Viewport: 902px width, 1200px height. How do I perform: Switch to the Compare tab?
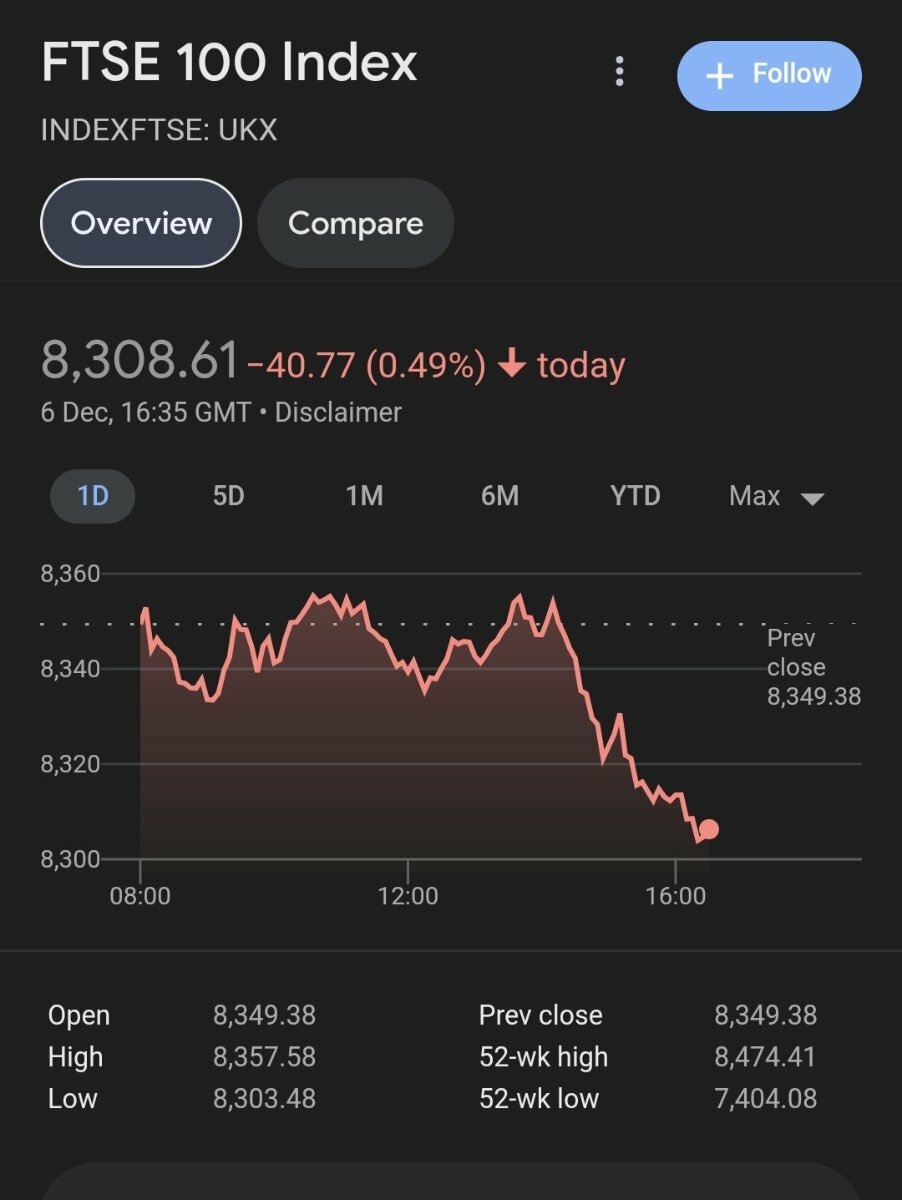tap(355, 223)
